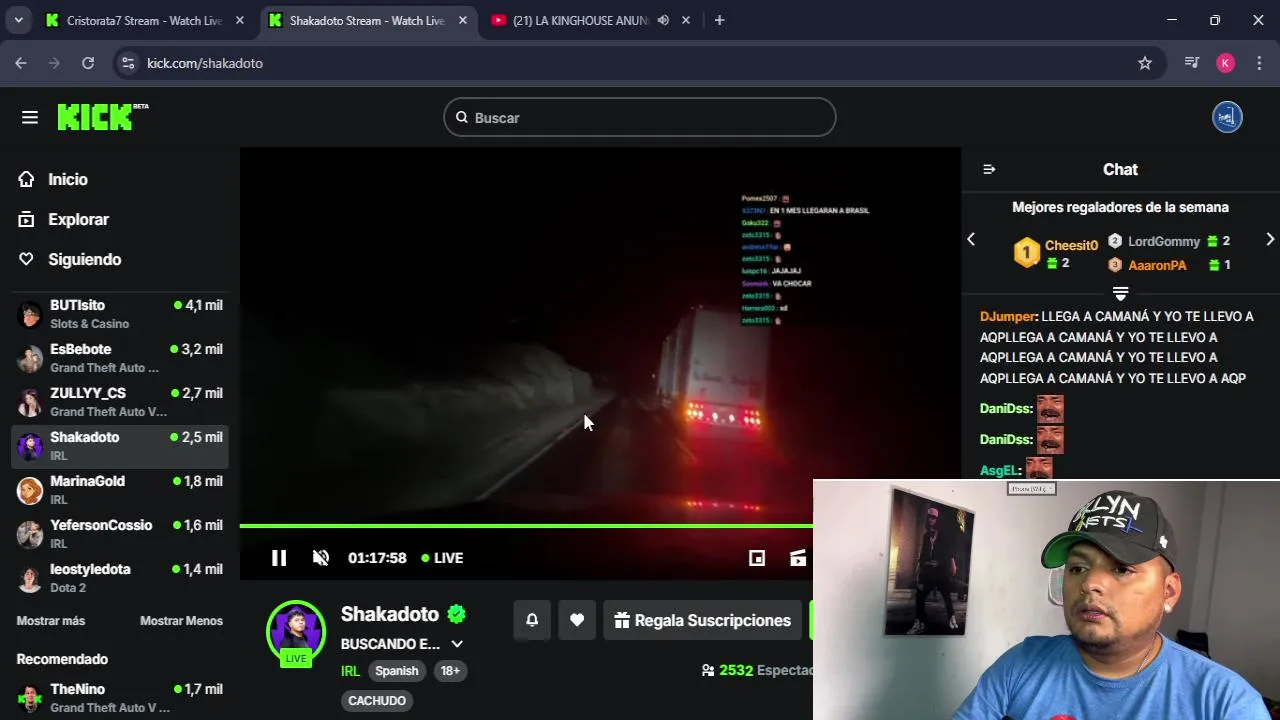
Task: Collapse the chat panel icon
Action: click(x=989, y=169)
